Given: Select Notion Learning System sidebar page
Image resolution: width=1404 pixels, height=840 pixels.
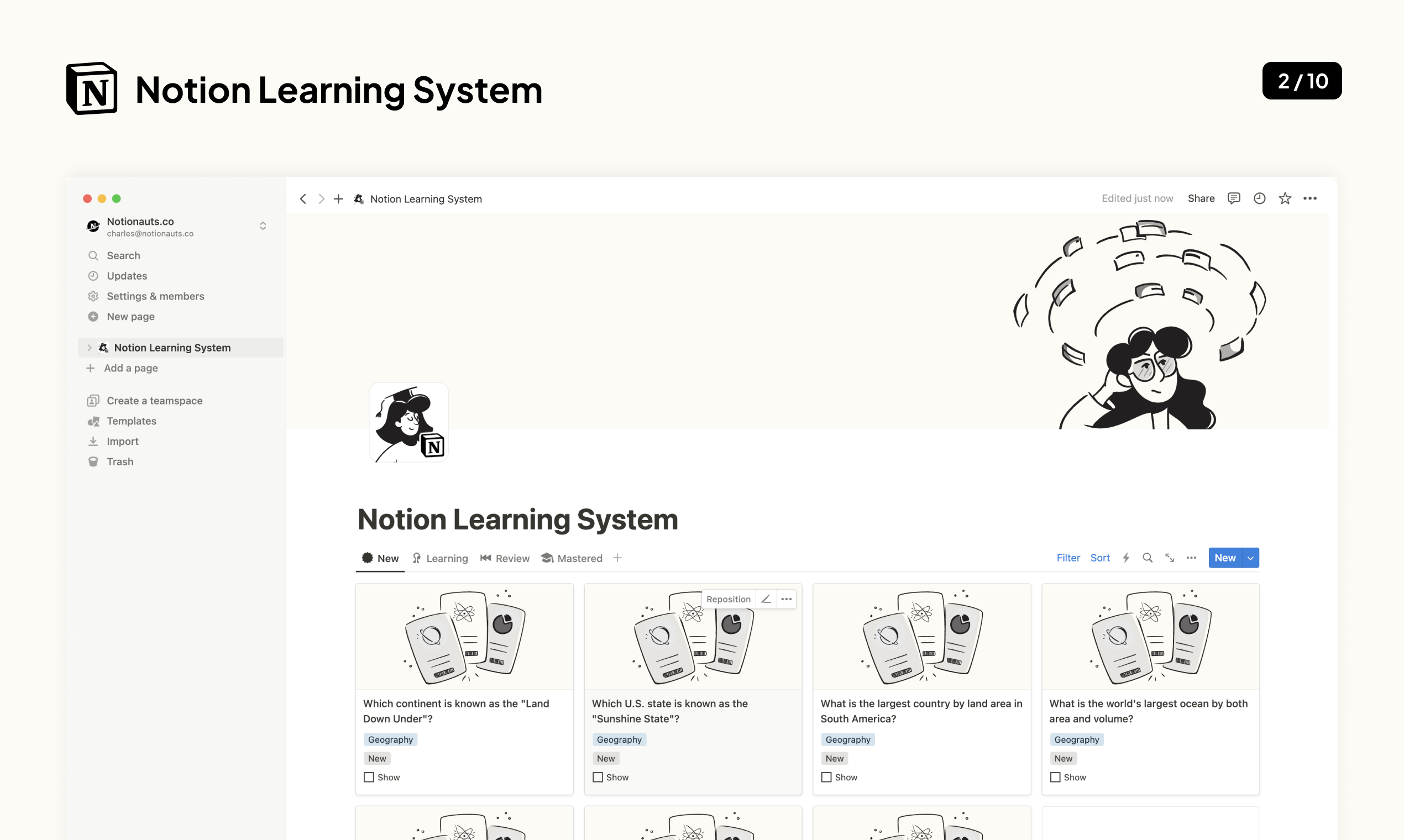Looking at the screenshot, I should (x=180, y=348).
